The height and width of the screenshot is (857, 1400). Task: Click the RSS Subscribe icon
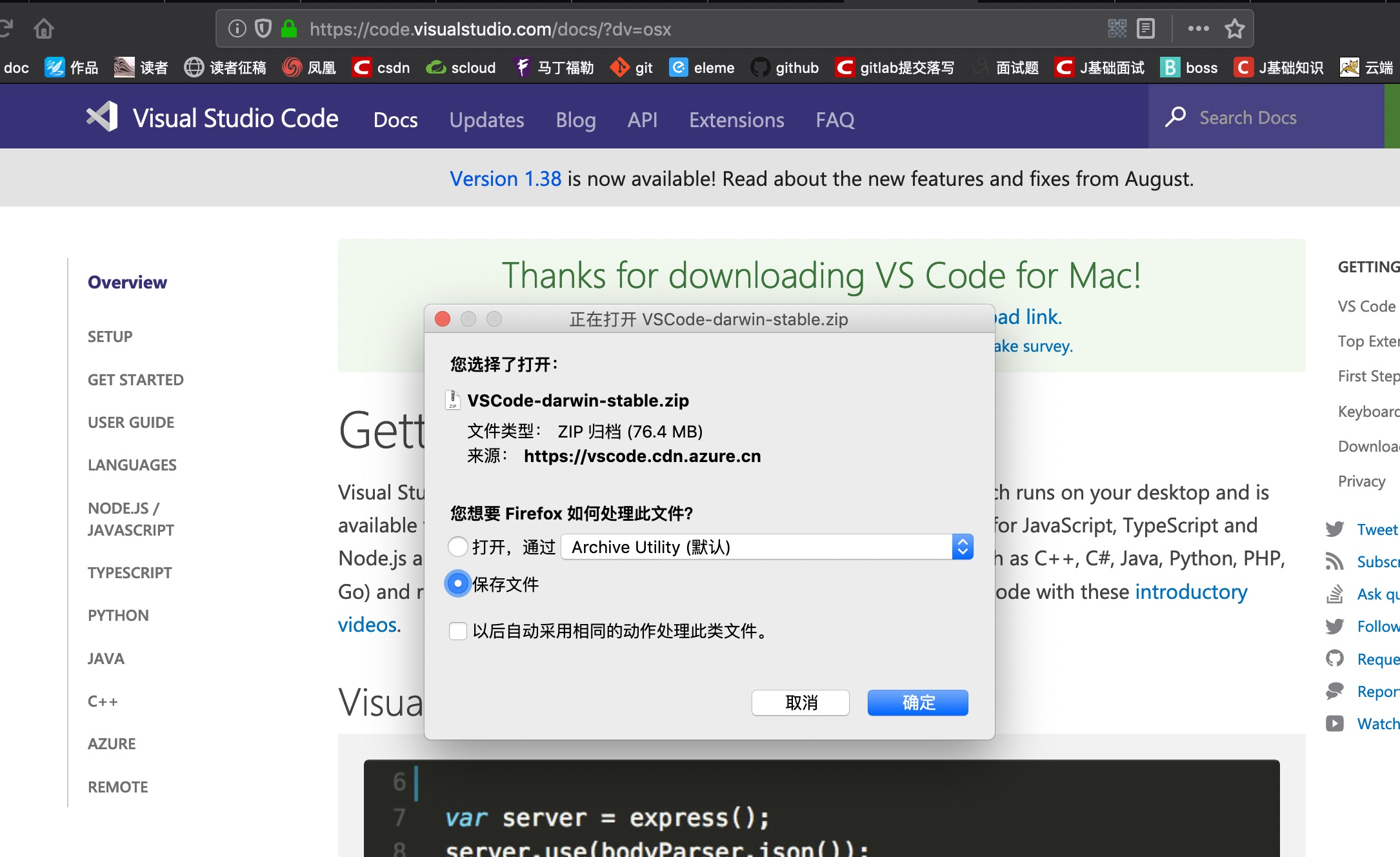pyautogui.click(x=1335, y=561)
